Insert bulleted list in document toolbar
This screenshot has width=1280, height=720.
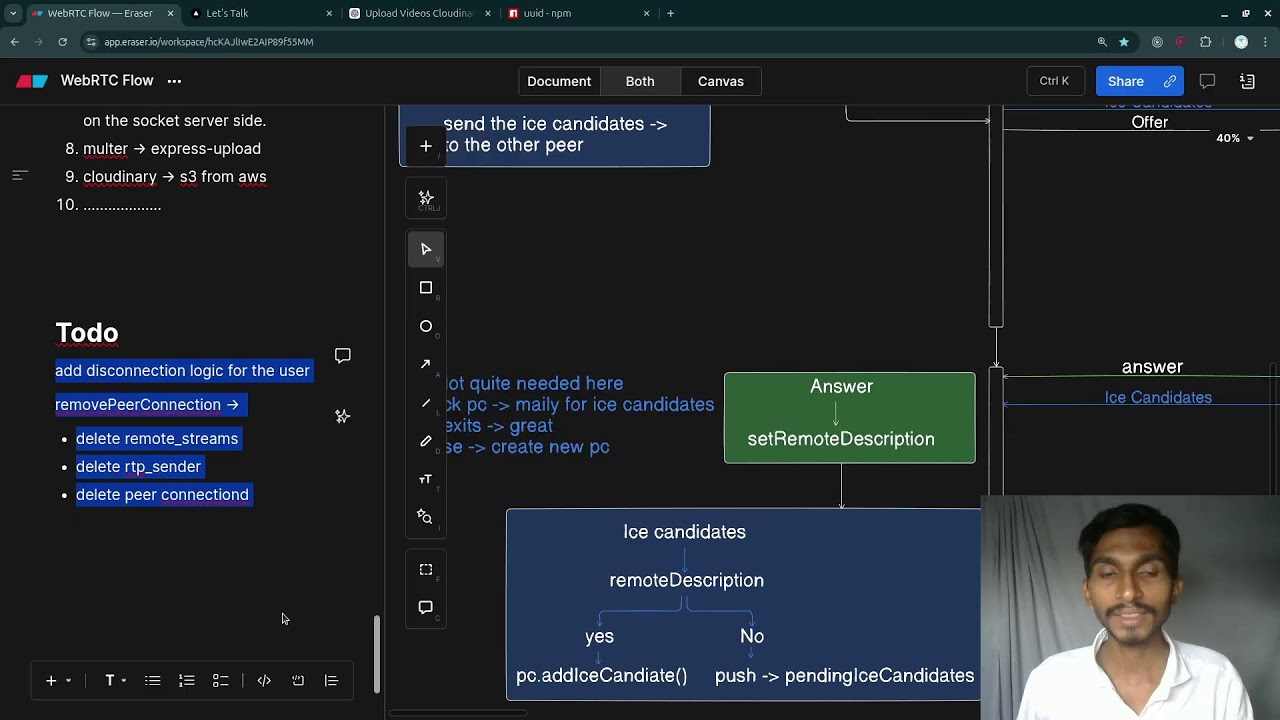tap(153, 681)
